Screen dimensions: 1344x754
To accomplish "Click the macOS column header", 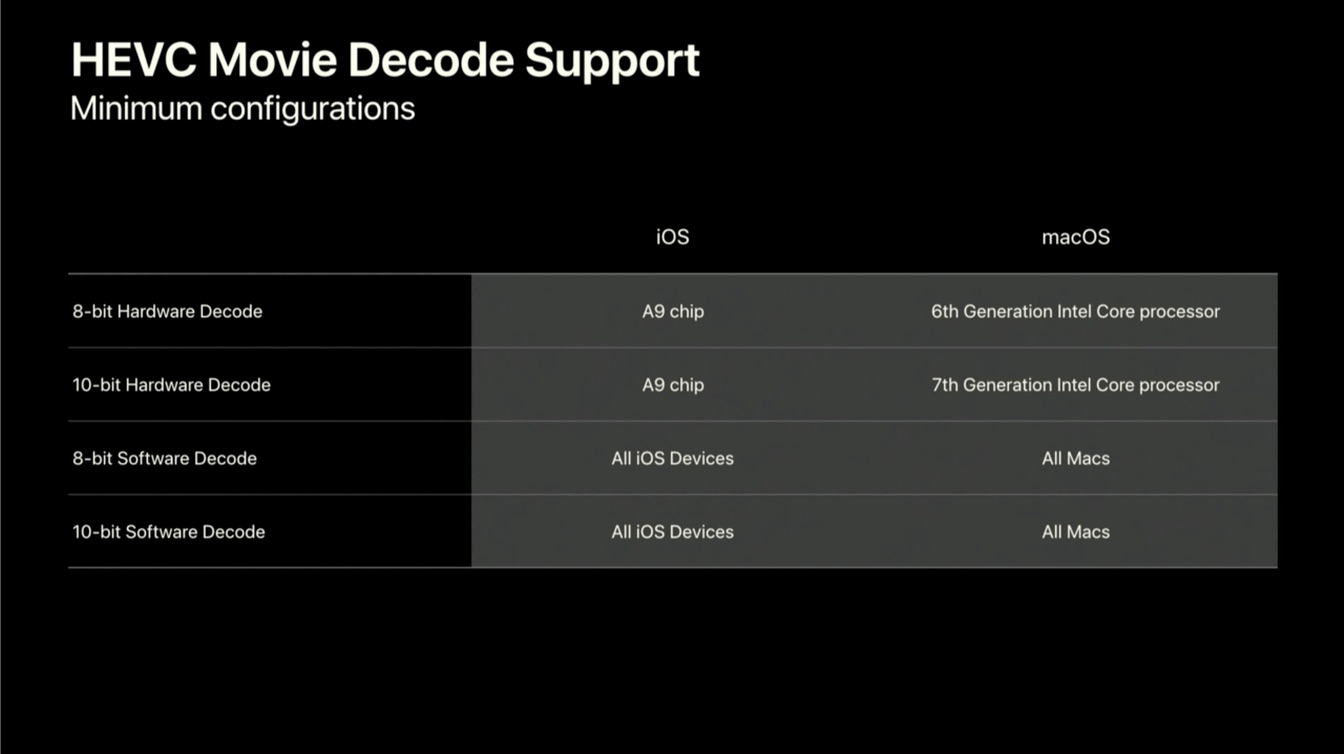I will tap(1076, 237).
